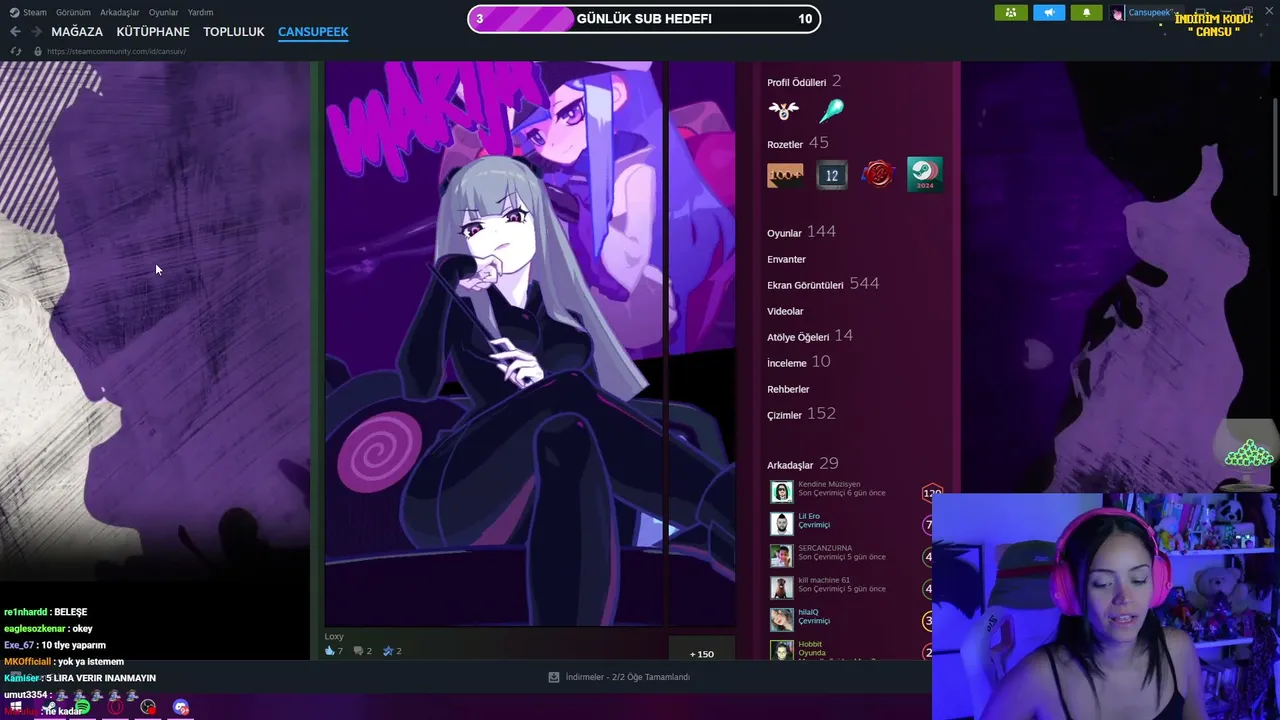Open Discord from the taskbar
The height and width of the screenshot is (720, 1280).
181,707
